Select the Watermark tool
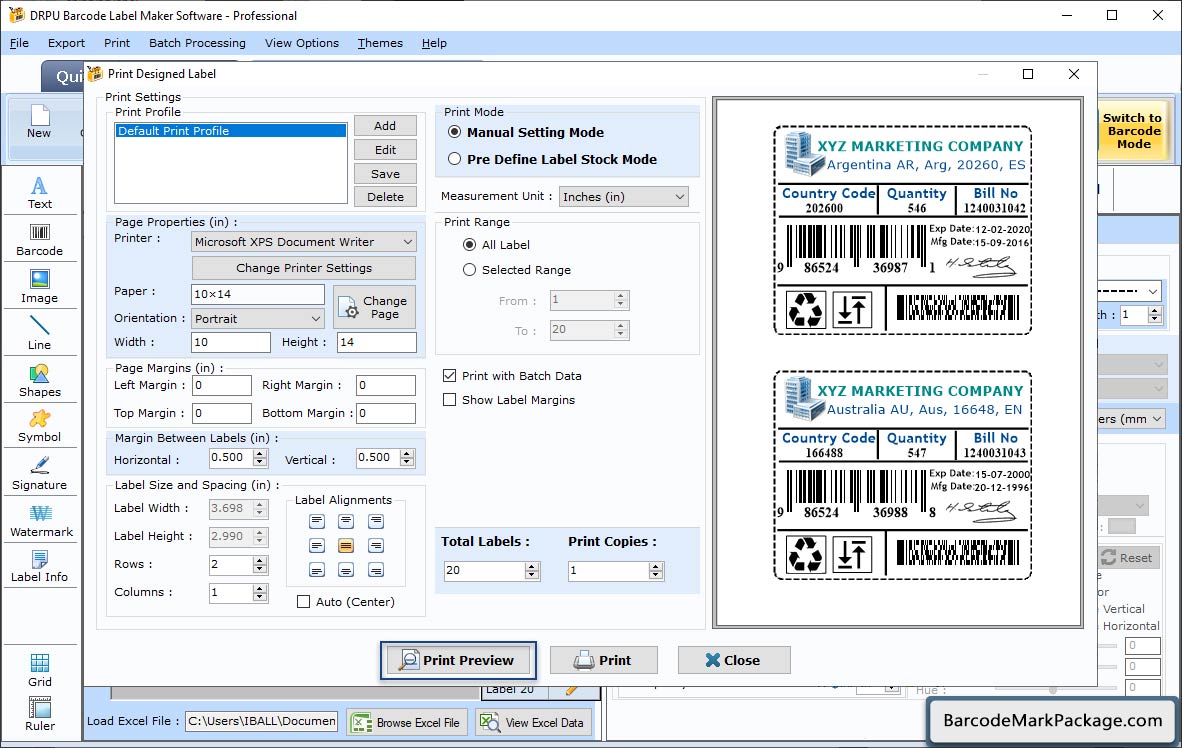The height and width of the screenshot is (748, 1182). [41, 520]
